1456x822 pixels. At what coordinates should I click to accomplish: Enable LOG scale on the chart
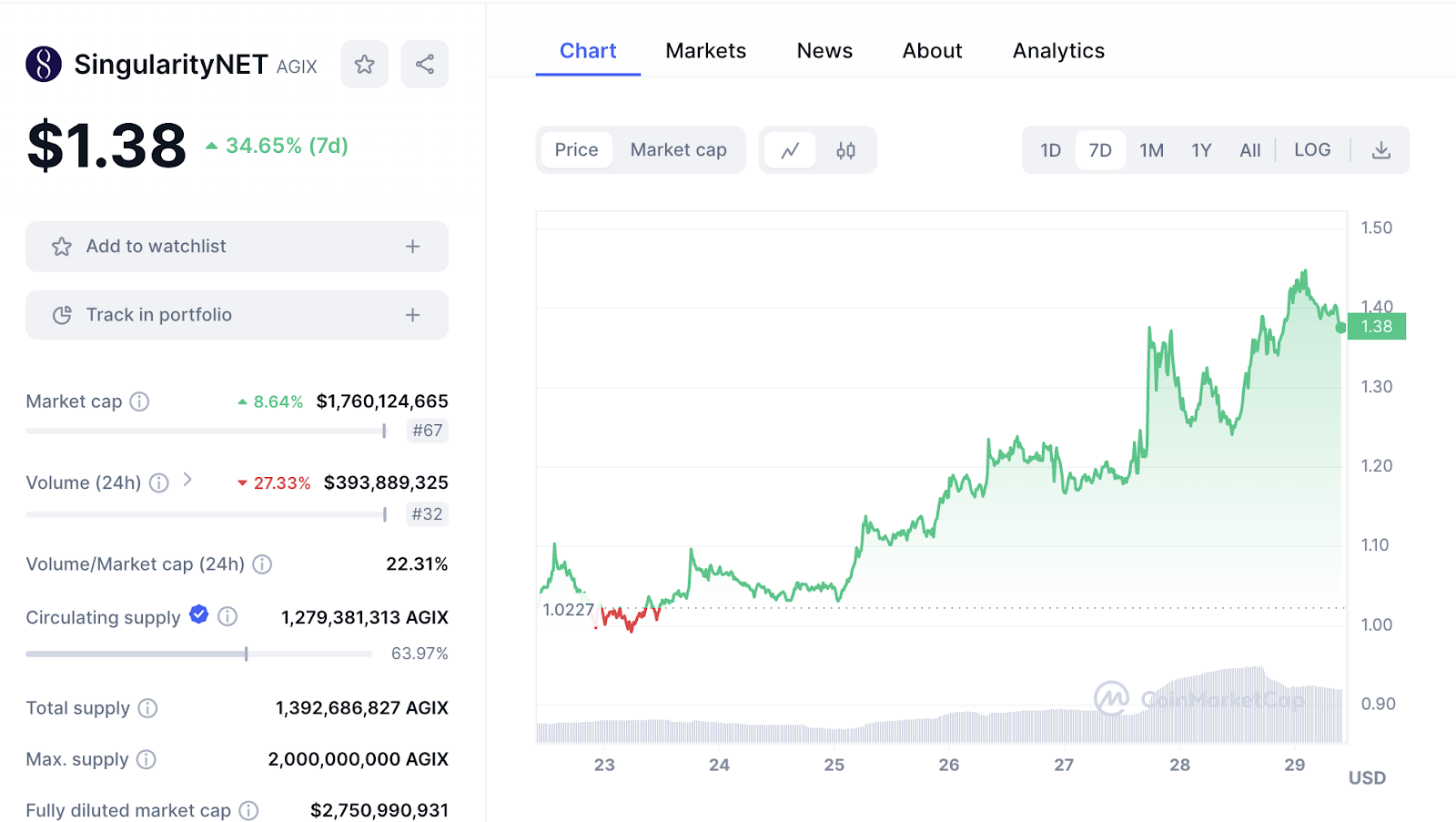pos(1311,150)
